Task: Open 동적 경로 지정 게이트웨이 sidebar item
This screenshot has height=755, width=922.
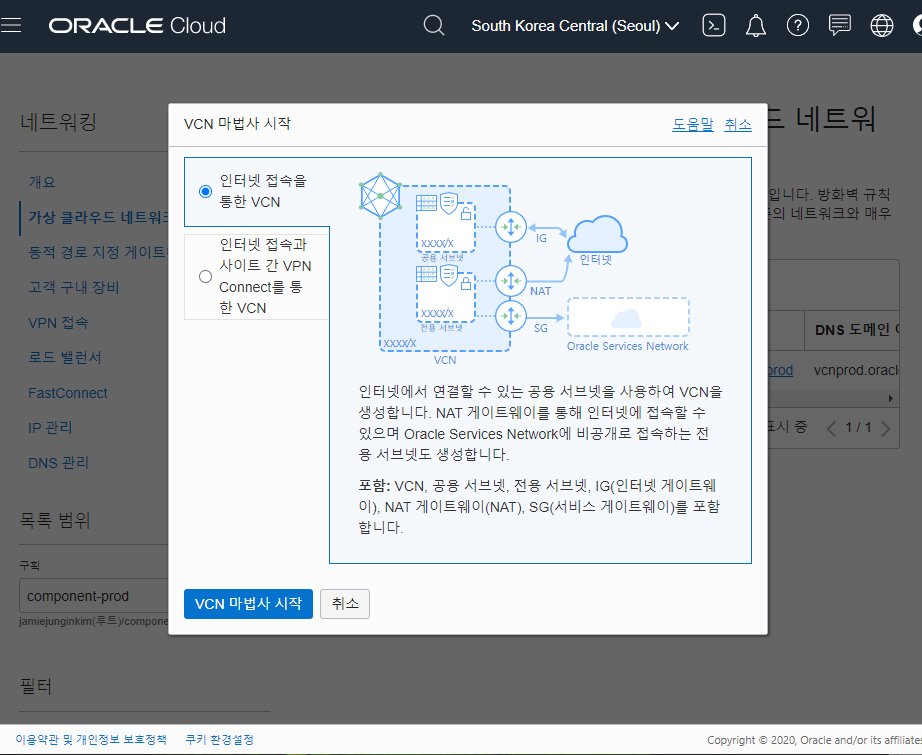Action: pyautogui.click(x=98, y=252)
